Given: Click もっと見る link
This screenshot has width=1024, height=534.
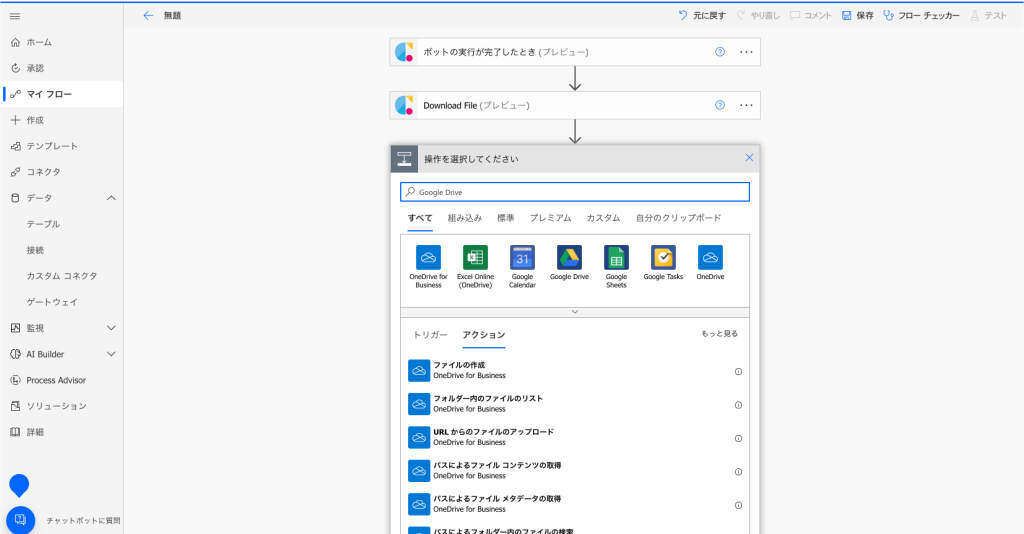Looking at the screenshot, I should [x=720, y=334].
